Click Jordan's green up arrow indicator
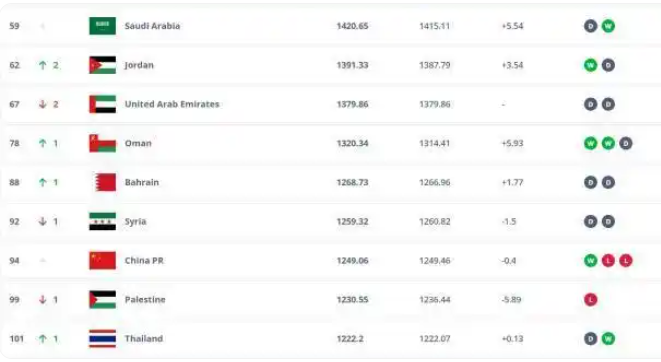661x362 pixels. click(43, 65)
